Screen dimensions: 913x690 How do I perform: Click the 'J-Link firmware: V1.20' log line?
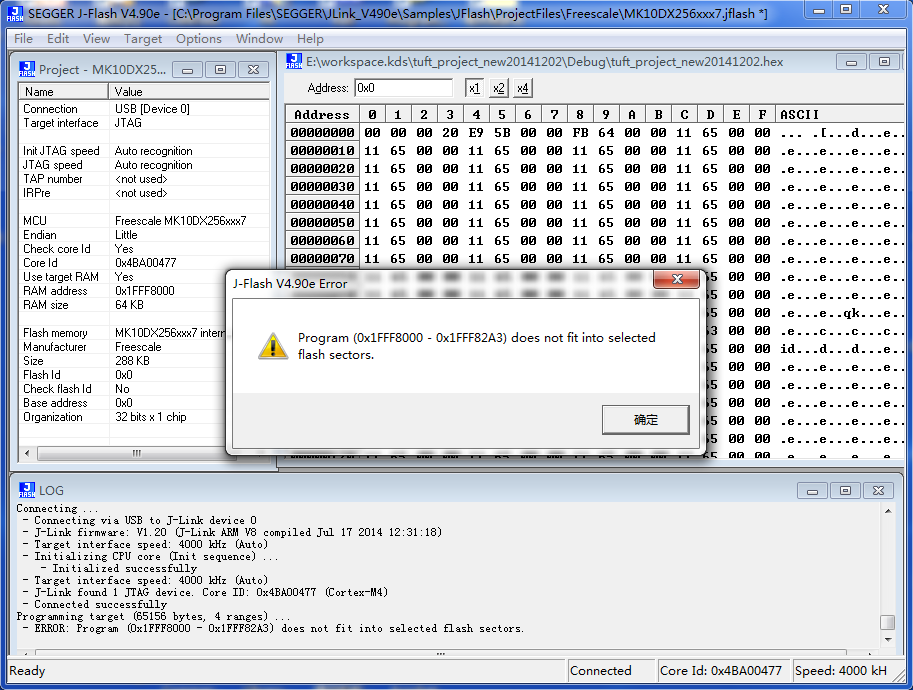click(232, 532)
